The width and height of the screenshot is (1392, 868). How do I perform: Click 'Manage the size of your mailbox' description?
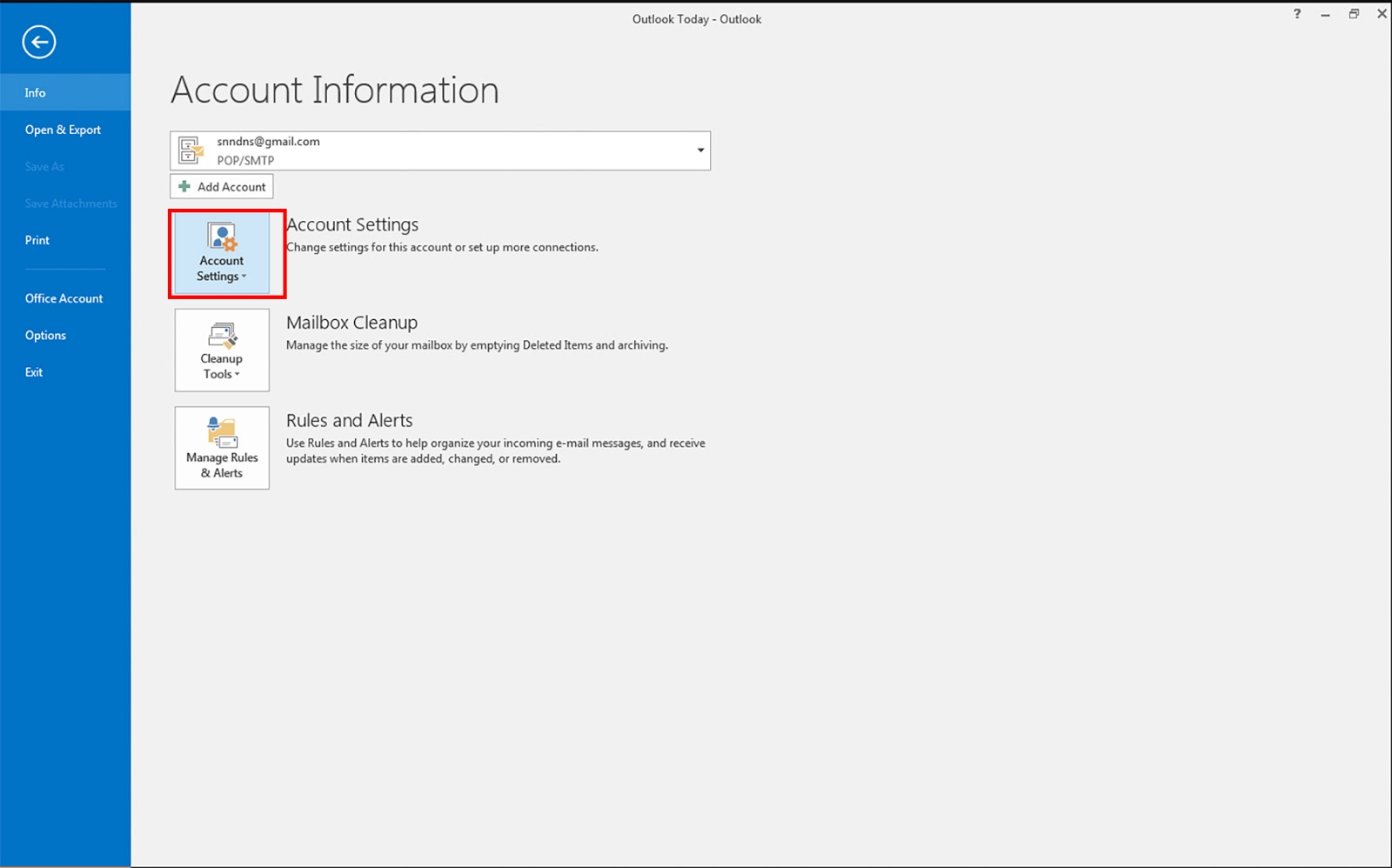point(478,345)
